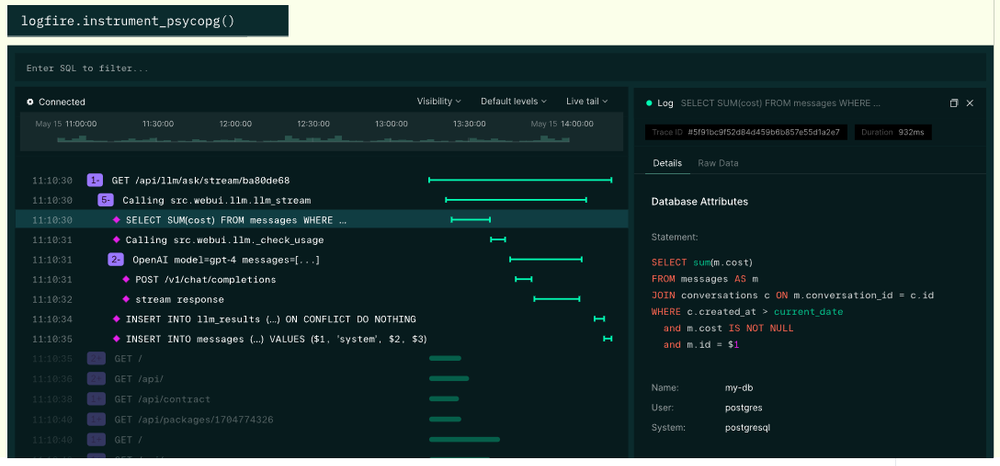Click diamond icon beside INSERT INTO messages
This screenshot has height=466, width=1000.
116,339
